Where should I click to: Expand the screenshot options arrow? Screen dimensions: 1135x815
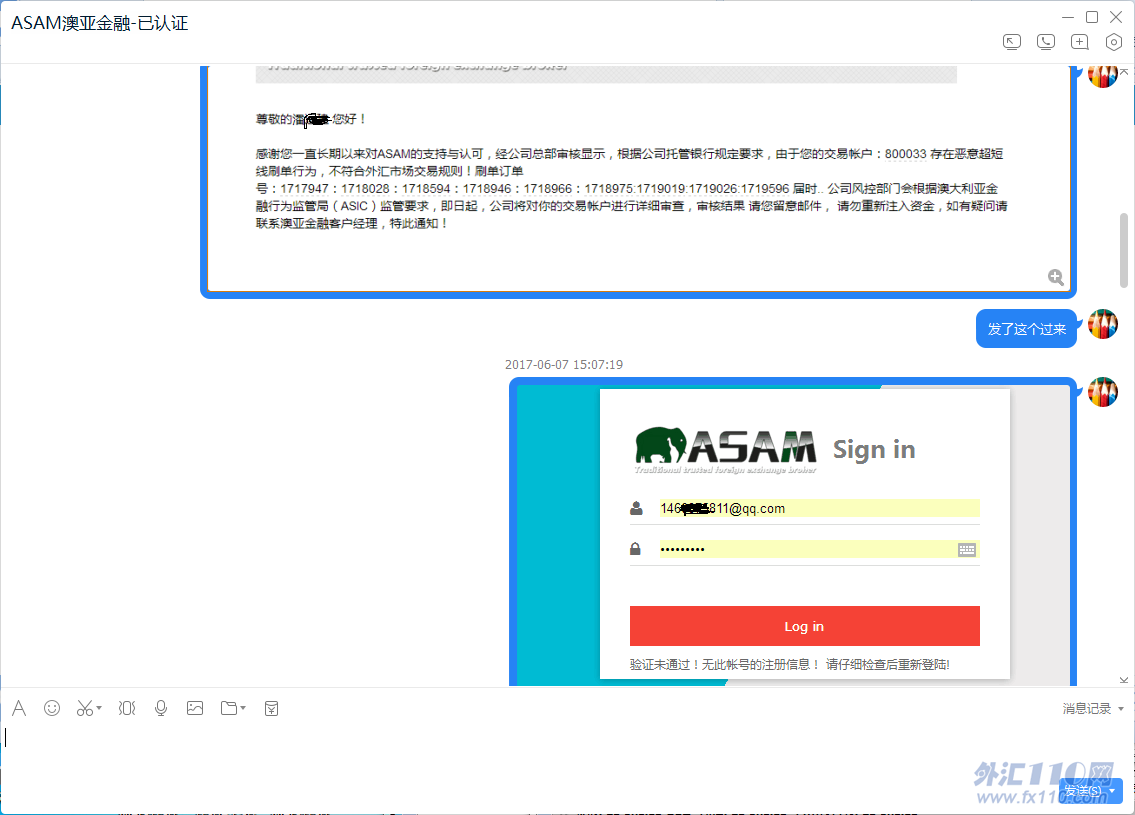click(99, 708)
